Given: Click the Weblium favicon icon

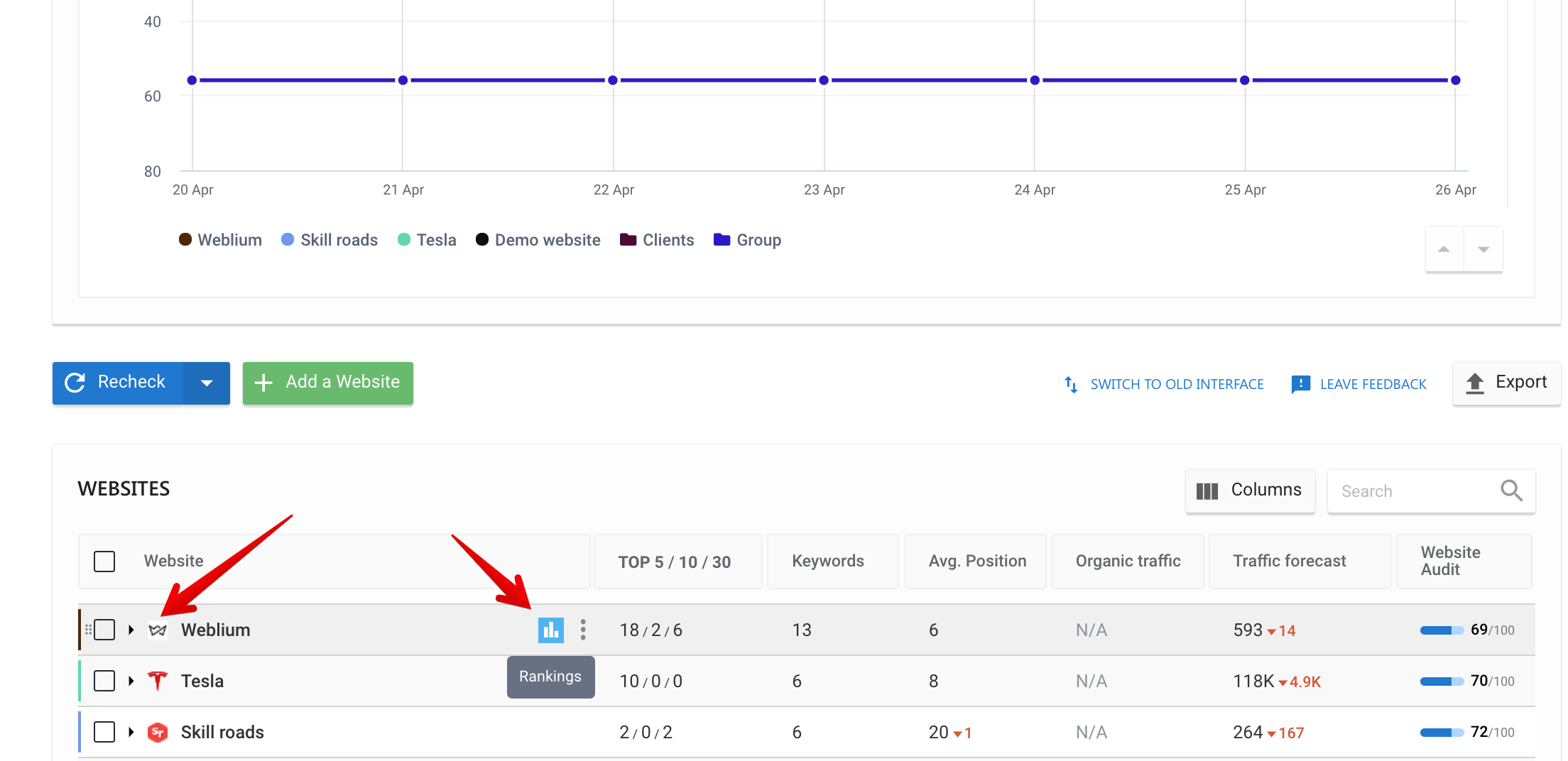Looking at the screenshot, I should coord(158,630).
